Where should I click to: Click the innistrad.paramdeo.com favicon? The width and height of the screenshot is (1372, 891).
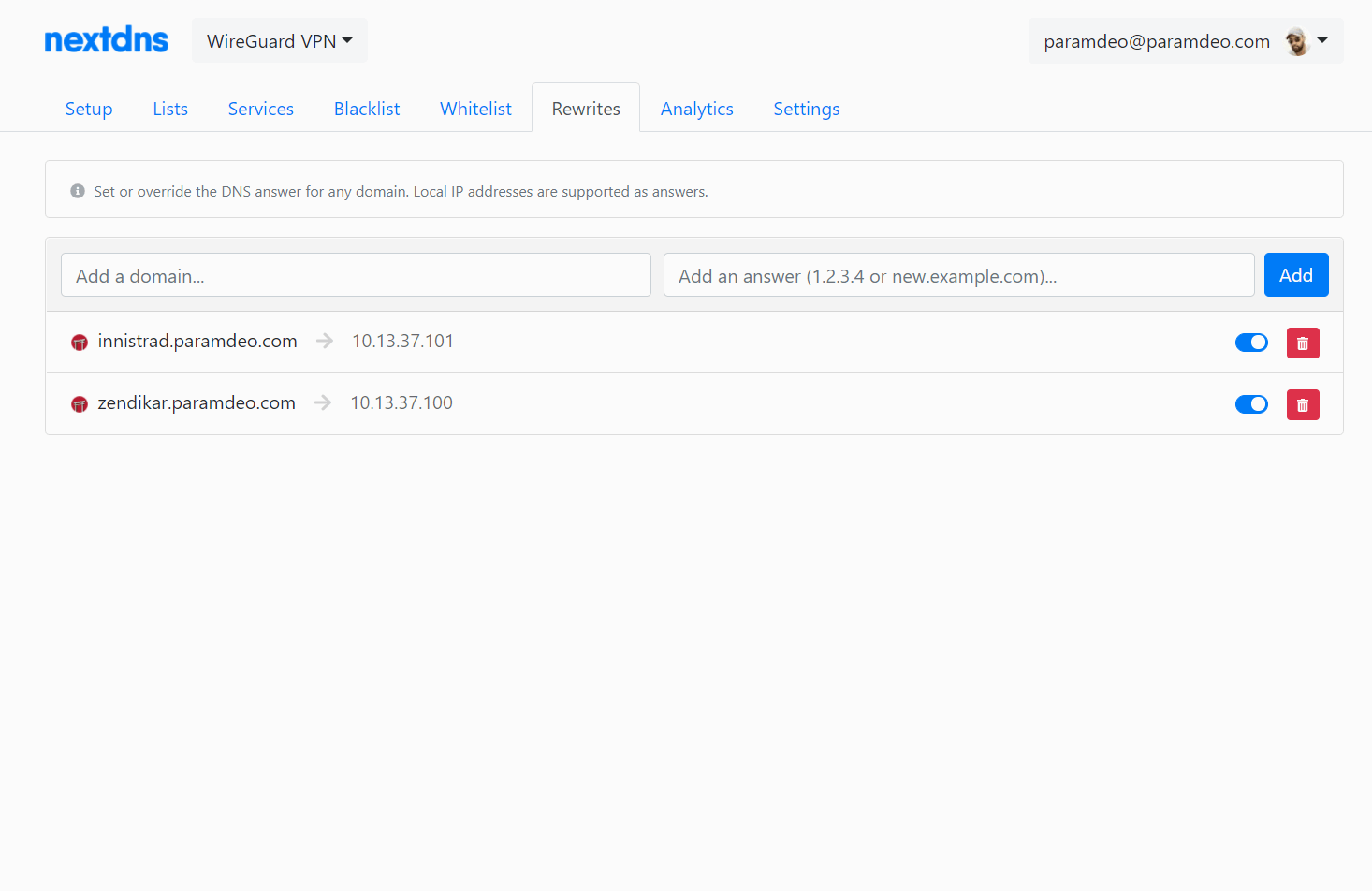(x=80, y=343)
